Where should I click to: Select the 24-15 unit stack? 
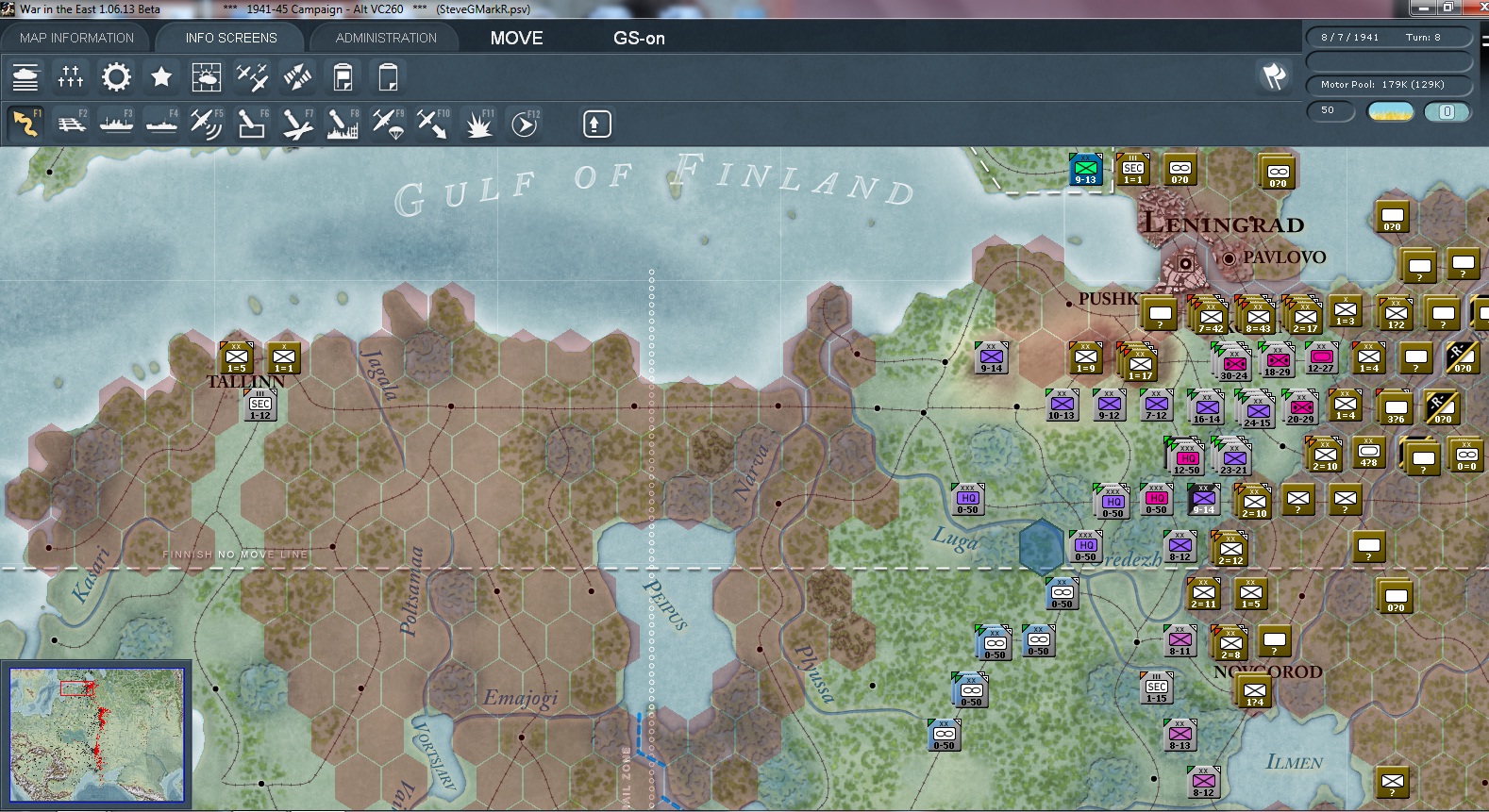[1257, 411]
